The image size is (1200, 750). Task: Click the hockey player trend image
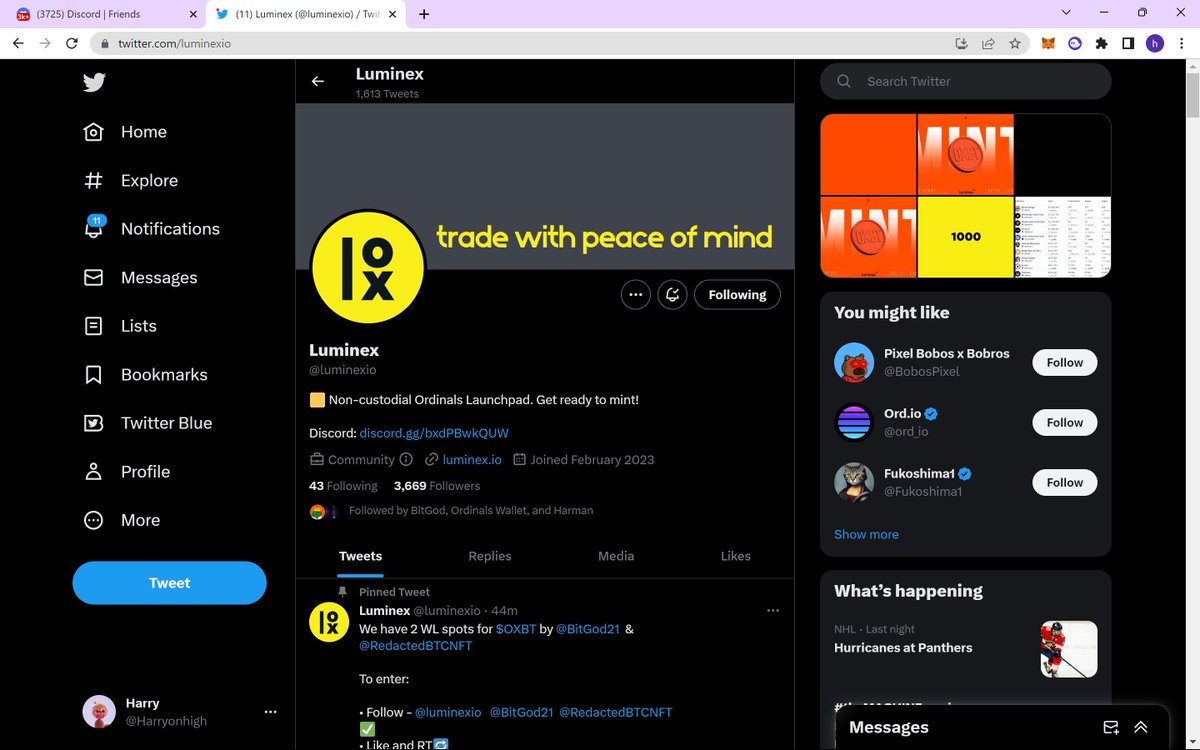coord(1069,649)
